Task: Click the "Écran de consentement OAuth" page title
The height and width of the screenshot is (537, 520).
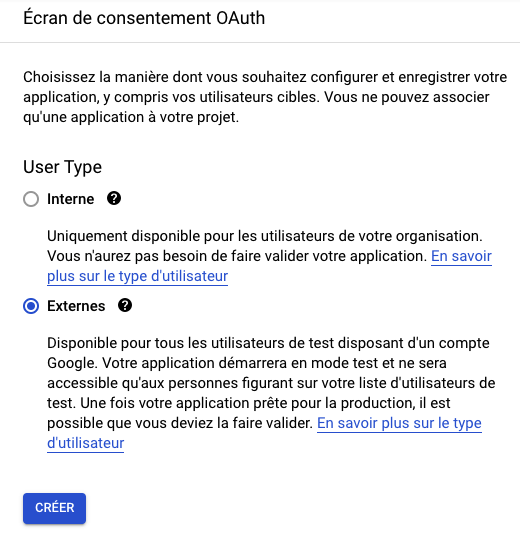Action: pyautogui.click(x=144, y=18)
